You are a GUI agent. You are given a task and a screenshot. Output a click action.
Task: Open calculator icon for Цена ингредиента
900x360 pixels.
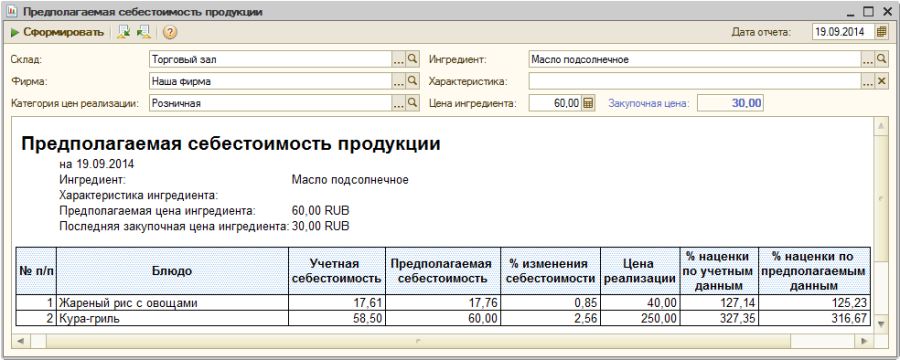click(588, 103)
